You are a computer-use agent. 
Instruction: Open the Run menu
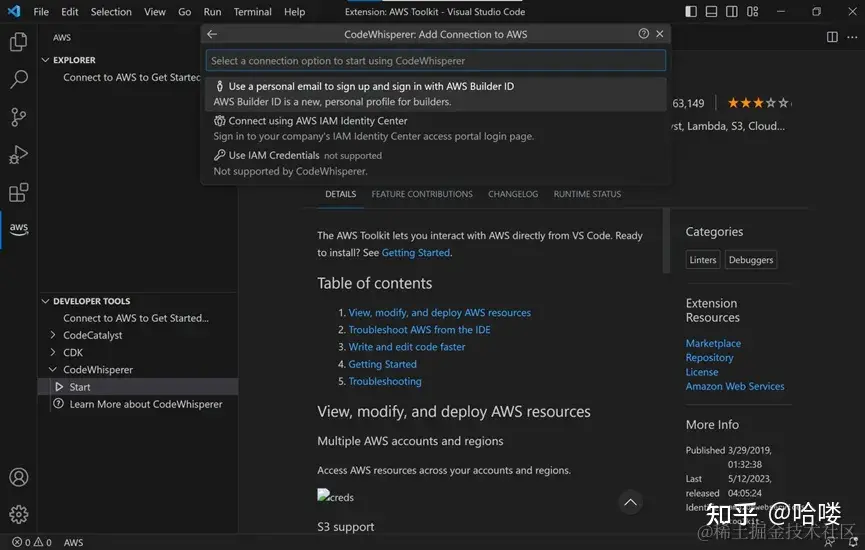pos(212,12)
